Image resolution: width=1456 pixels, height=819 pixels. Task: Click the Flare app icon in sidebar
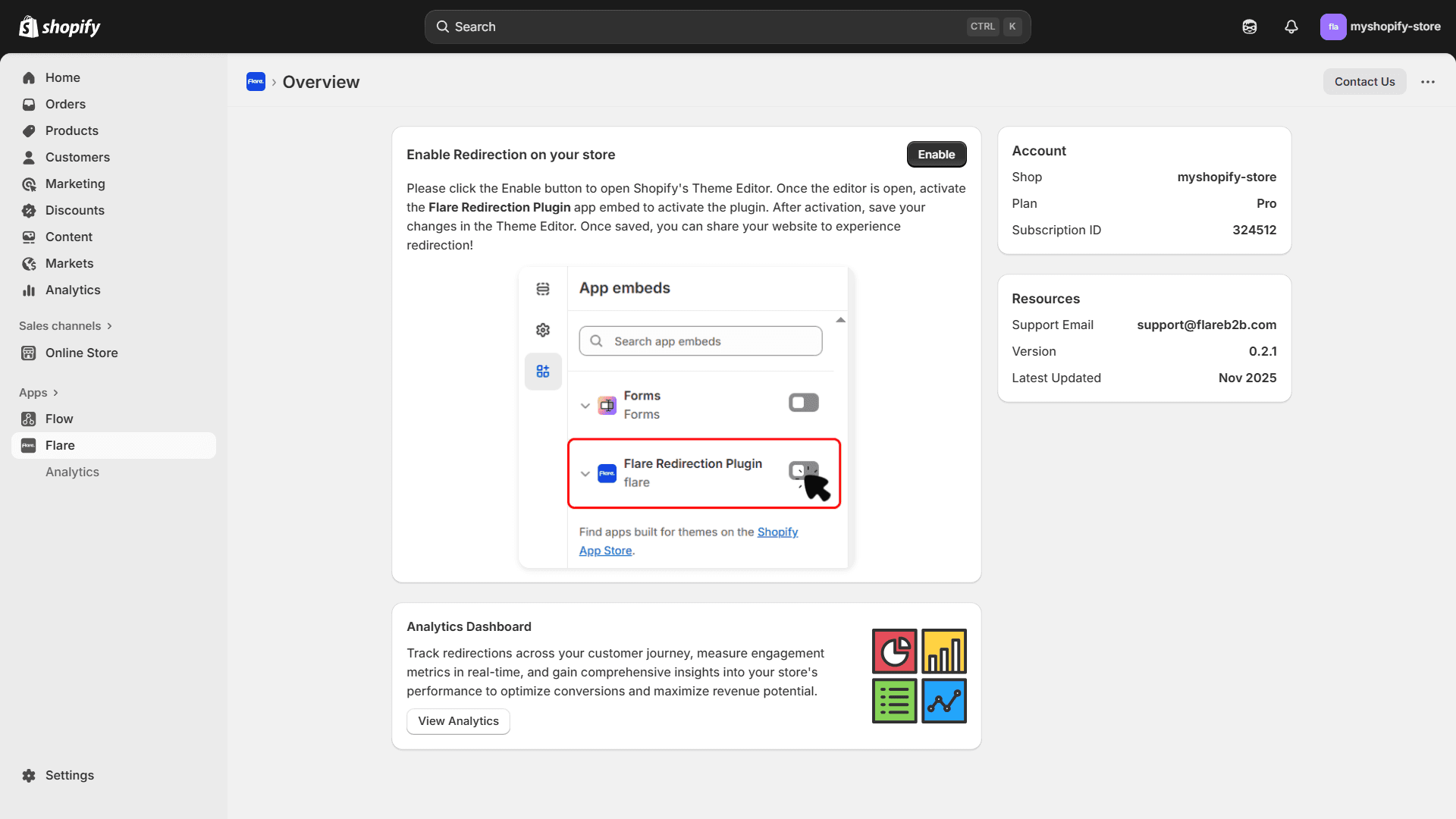(27, 445)
